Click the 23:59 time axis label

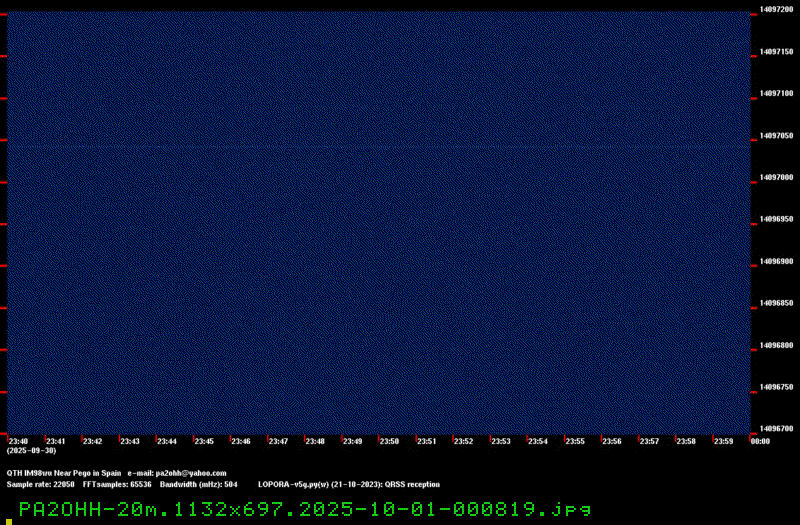[723, 441]
